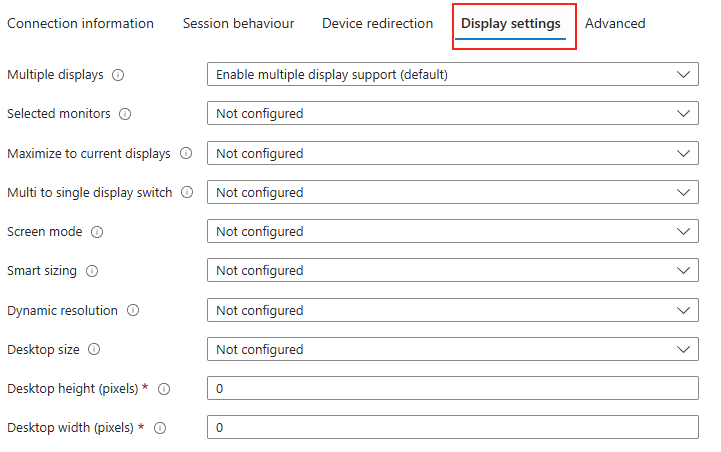
Task: Click info icon for Desktop width (pixels)
Action: 160,428
